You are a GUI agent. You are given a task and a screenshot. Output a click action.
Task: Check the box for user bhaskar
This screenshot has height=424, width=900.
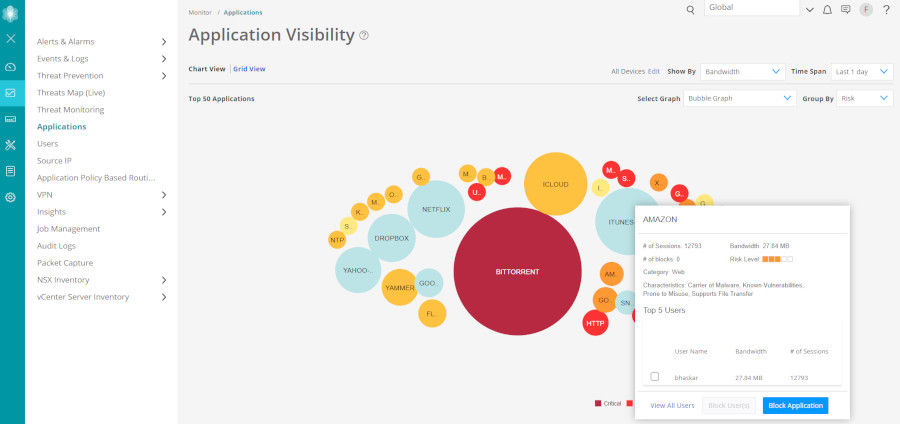(655, 377)
